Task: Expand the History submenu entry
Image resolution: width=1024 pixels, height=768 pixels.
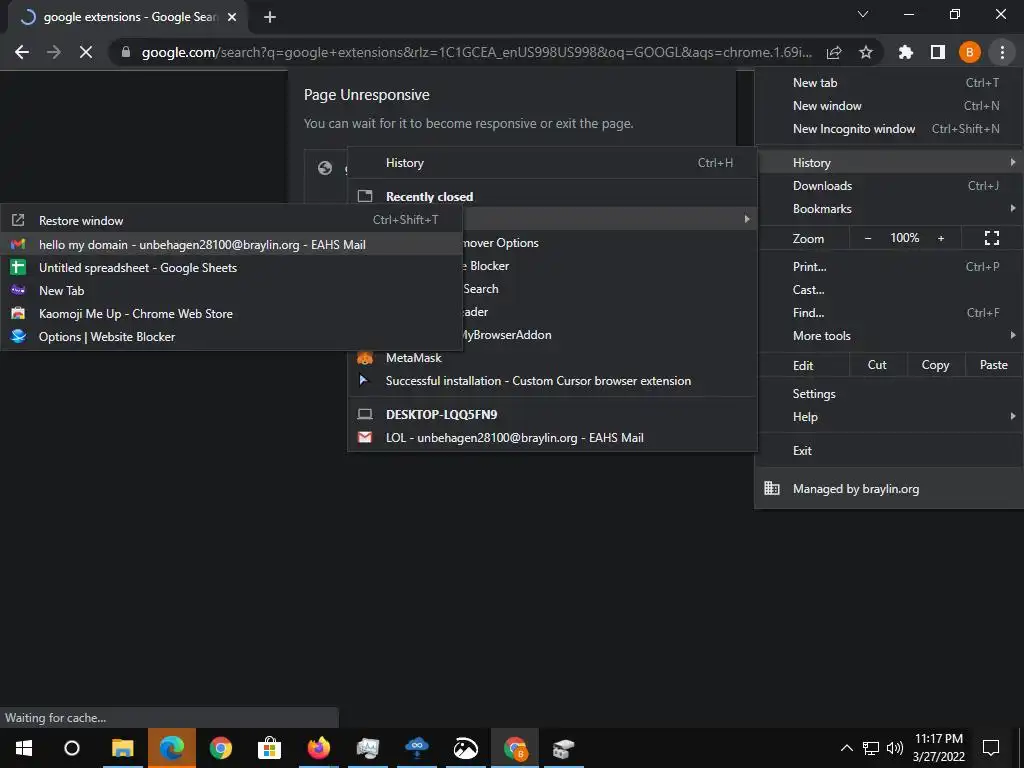Action: [x=889, y=163]
